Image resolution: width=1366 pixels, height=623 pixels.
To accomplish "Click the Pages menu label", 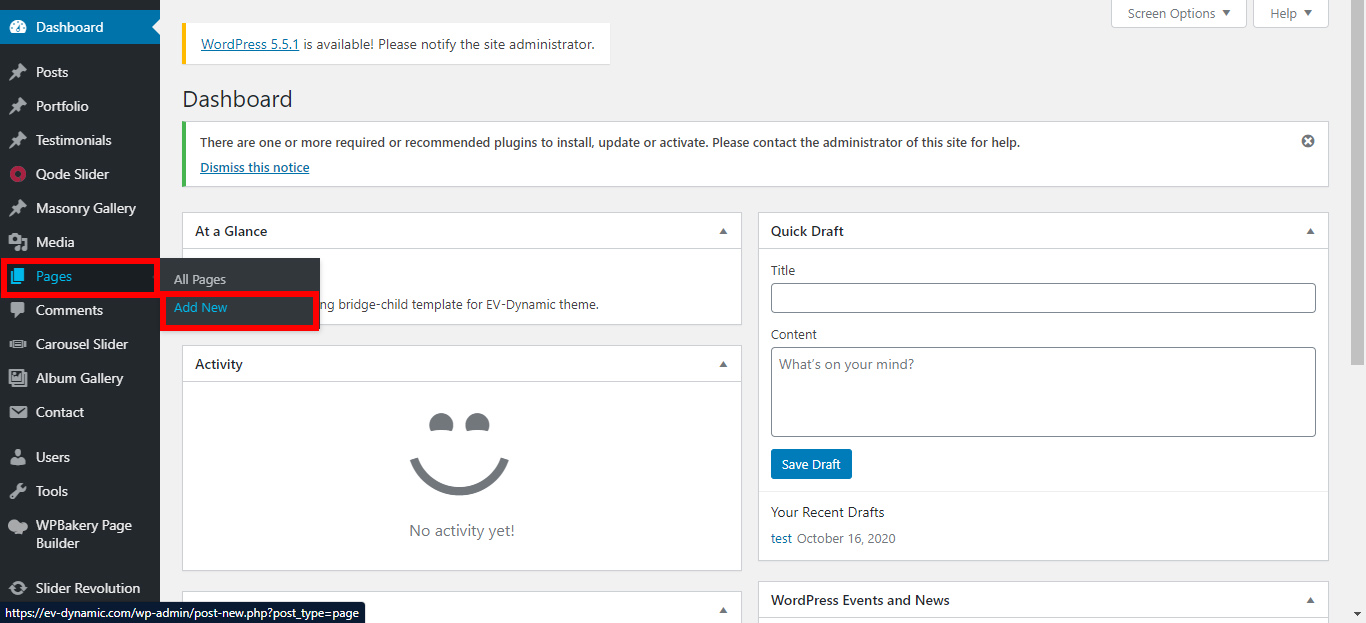I will click(54, 276).
